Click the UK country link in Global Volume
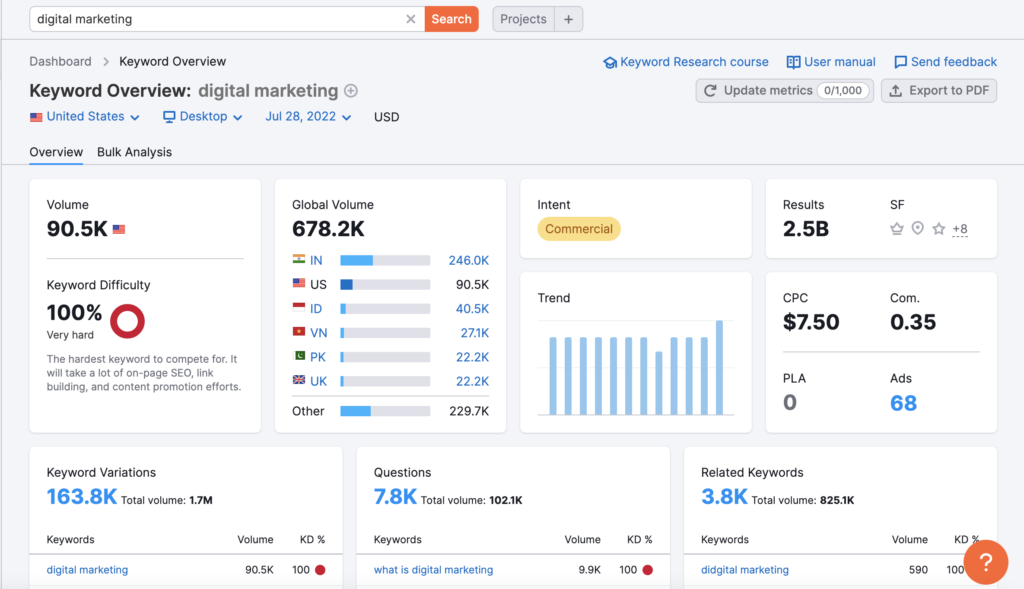This screenshot has width=1024, height=589. point(319,381)
